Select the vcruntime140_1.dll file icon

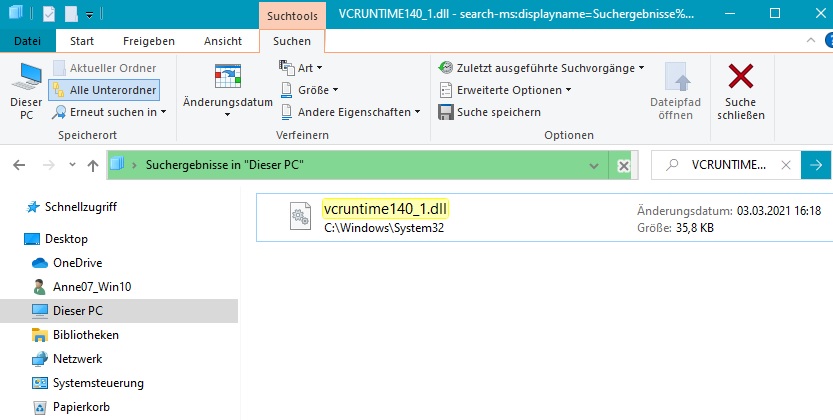click(x=296, y=216)
